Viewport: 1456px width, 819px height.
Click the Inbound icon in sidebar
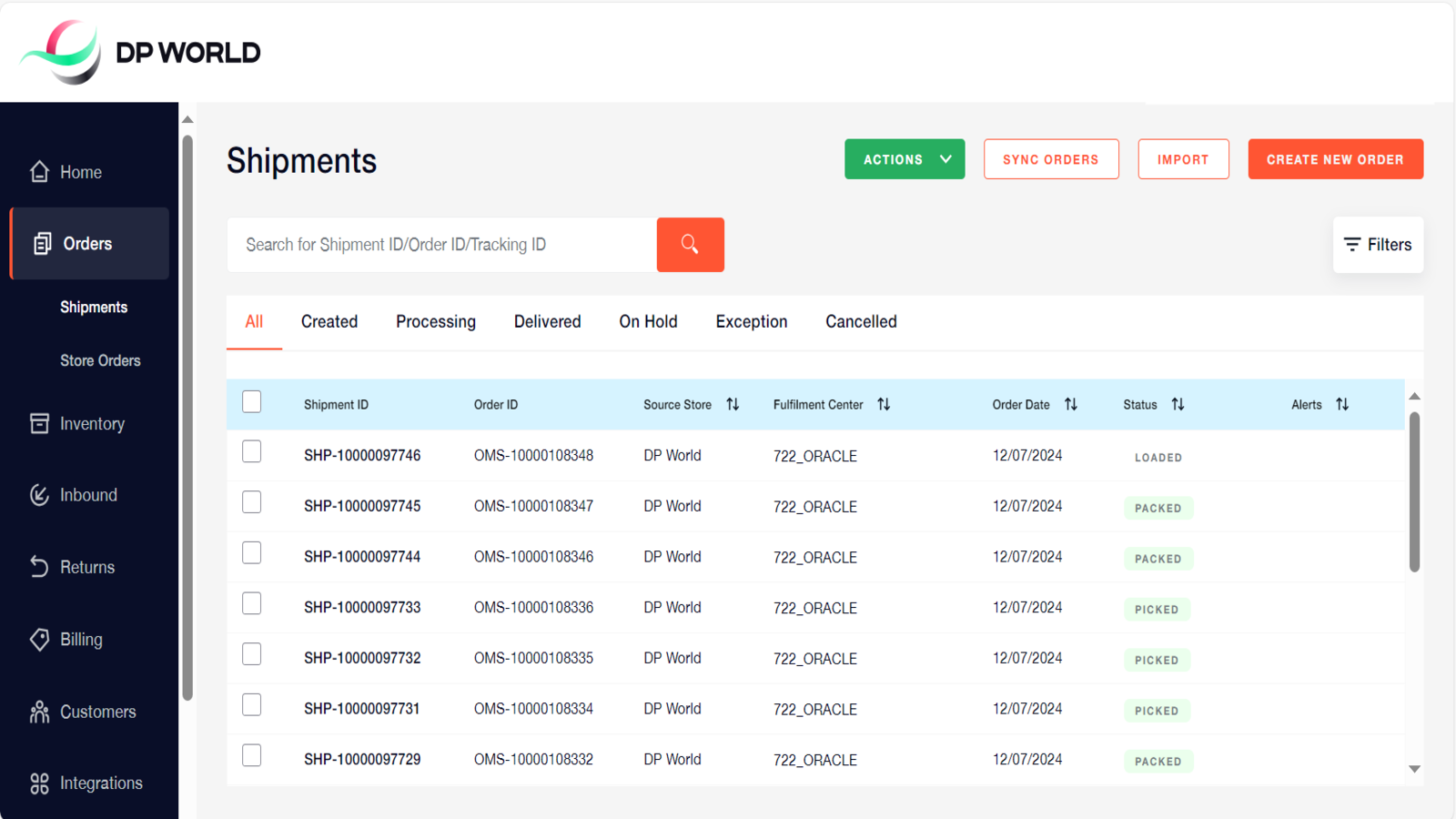(x=38, y=494)
